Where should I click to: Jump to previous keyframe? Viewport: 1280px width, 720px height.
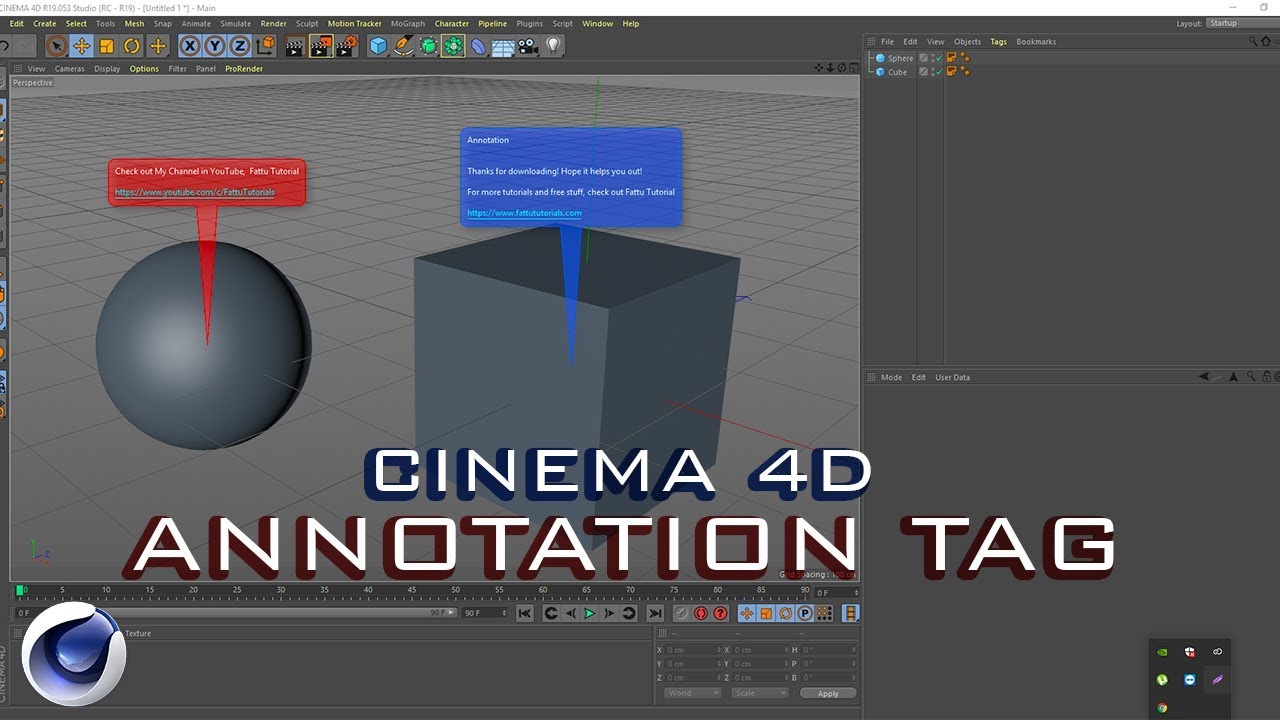(550, 613)
